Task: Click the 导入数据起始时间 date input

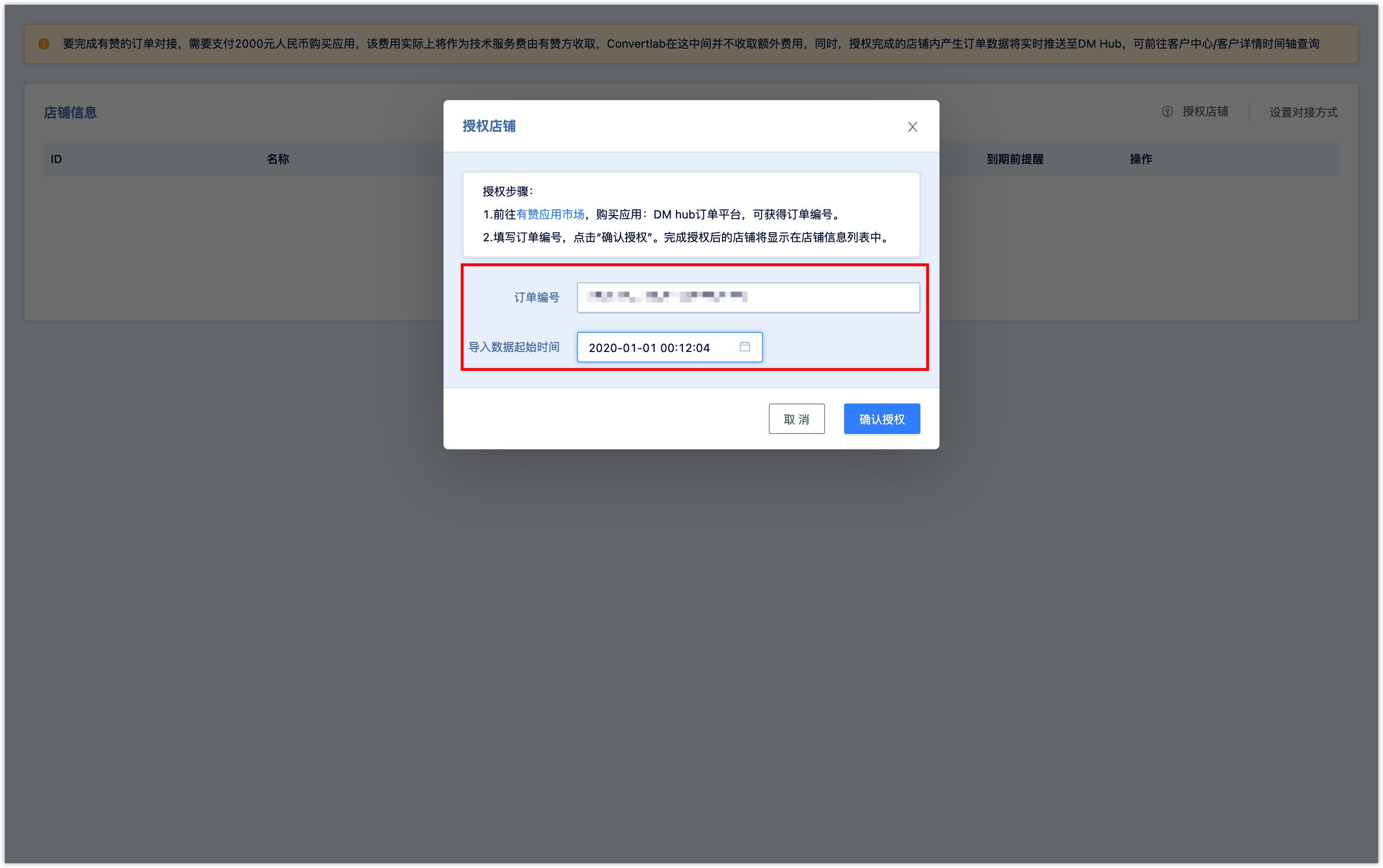Action: tap(670, 347)
